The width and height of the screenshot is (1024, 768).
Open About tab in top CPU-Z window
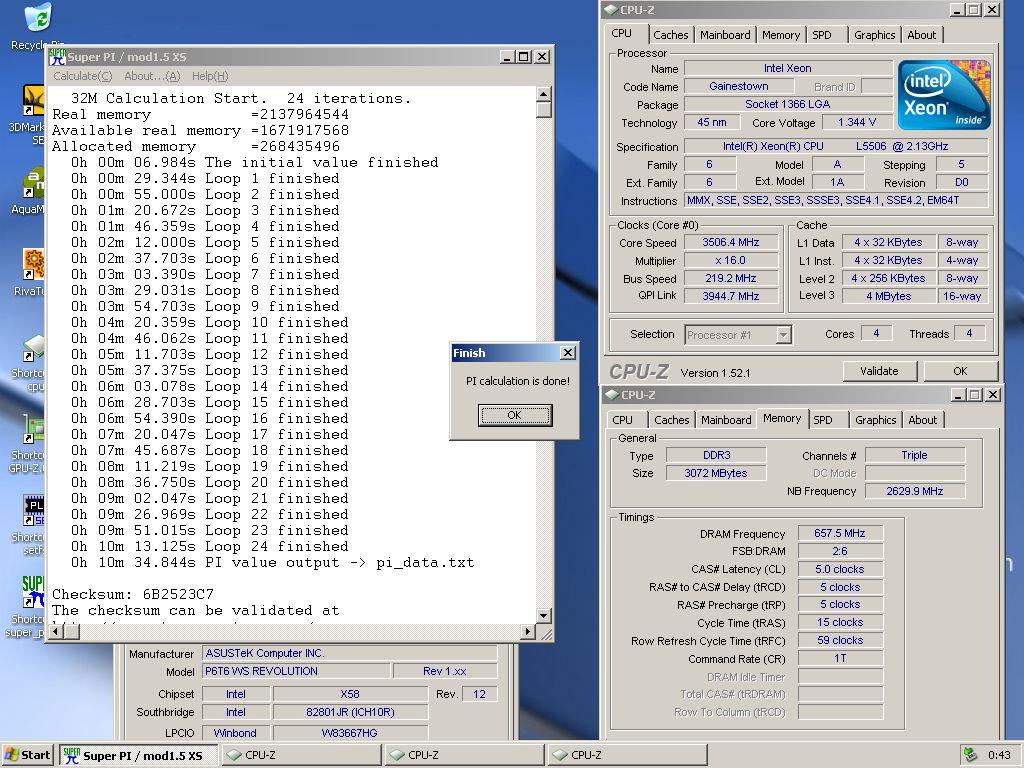click(x=921, y=35)
